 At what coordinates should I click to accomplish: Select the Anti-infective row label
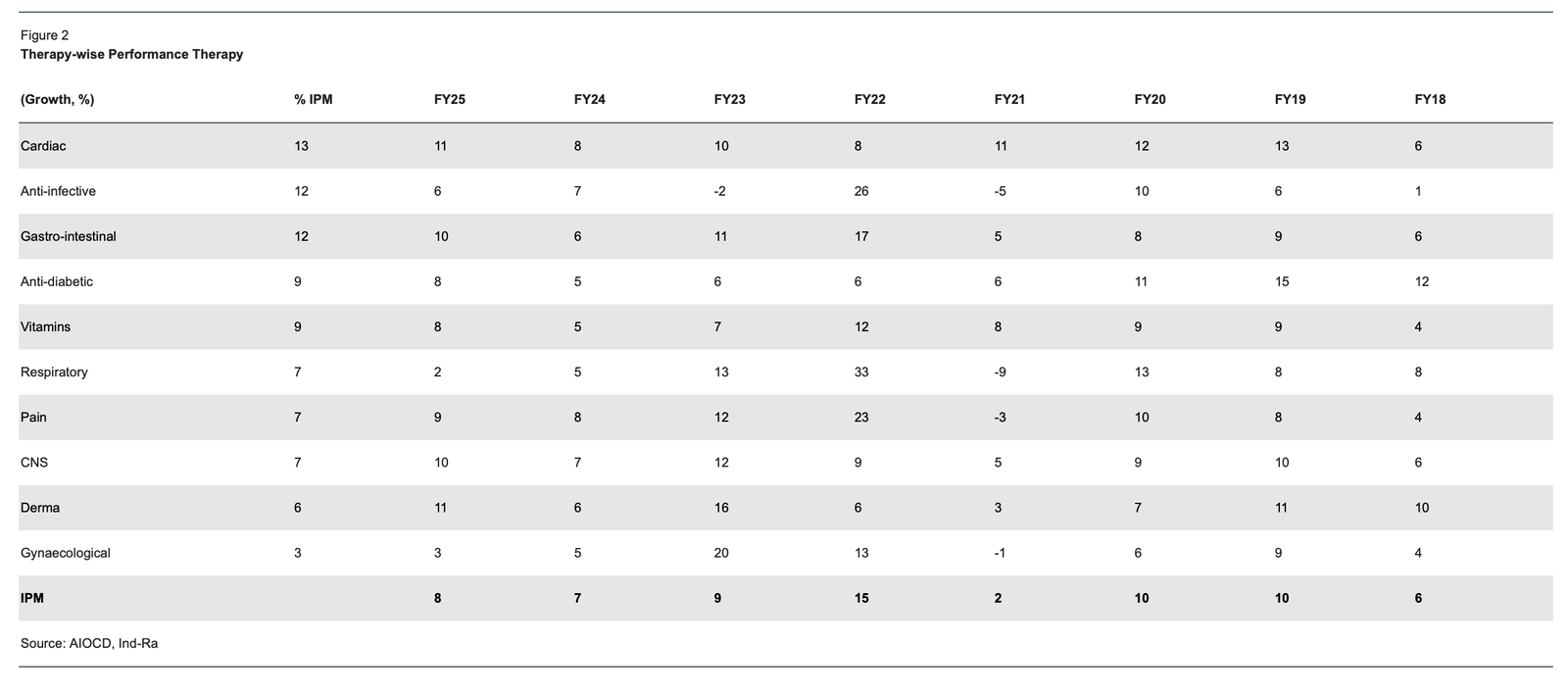tap(58, 191)
